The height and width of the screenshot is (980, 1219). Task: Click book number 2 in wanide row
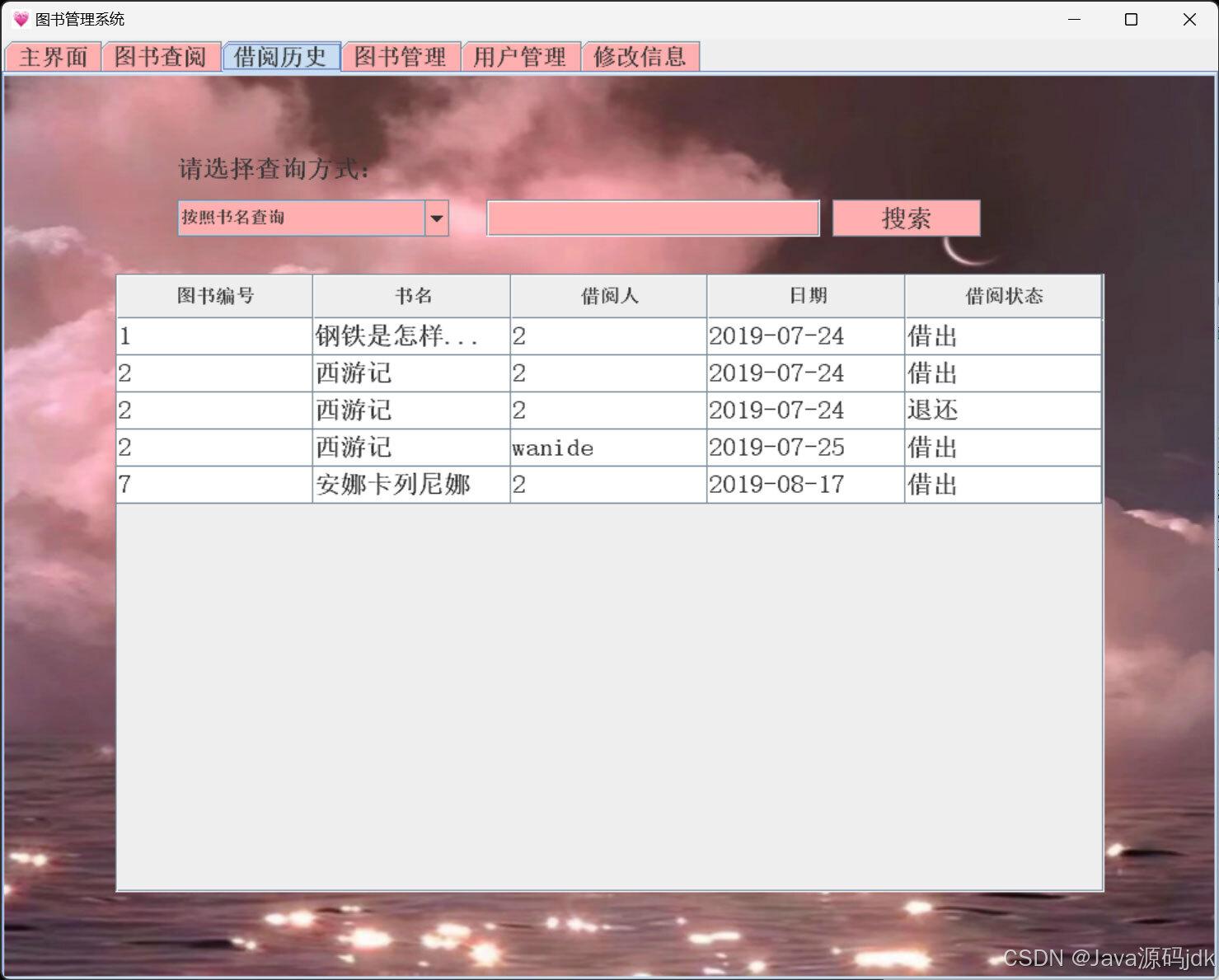coord(215,448)
